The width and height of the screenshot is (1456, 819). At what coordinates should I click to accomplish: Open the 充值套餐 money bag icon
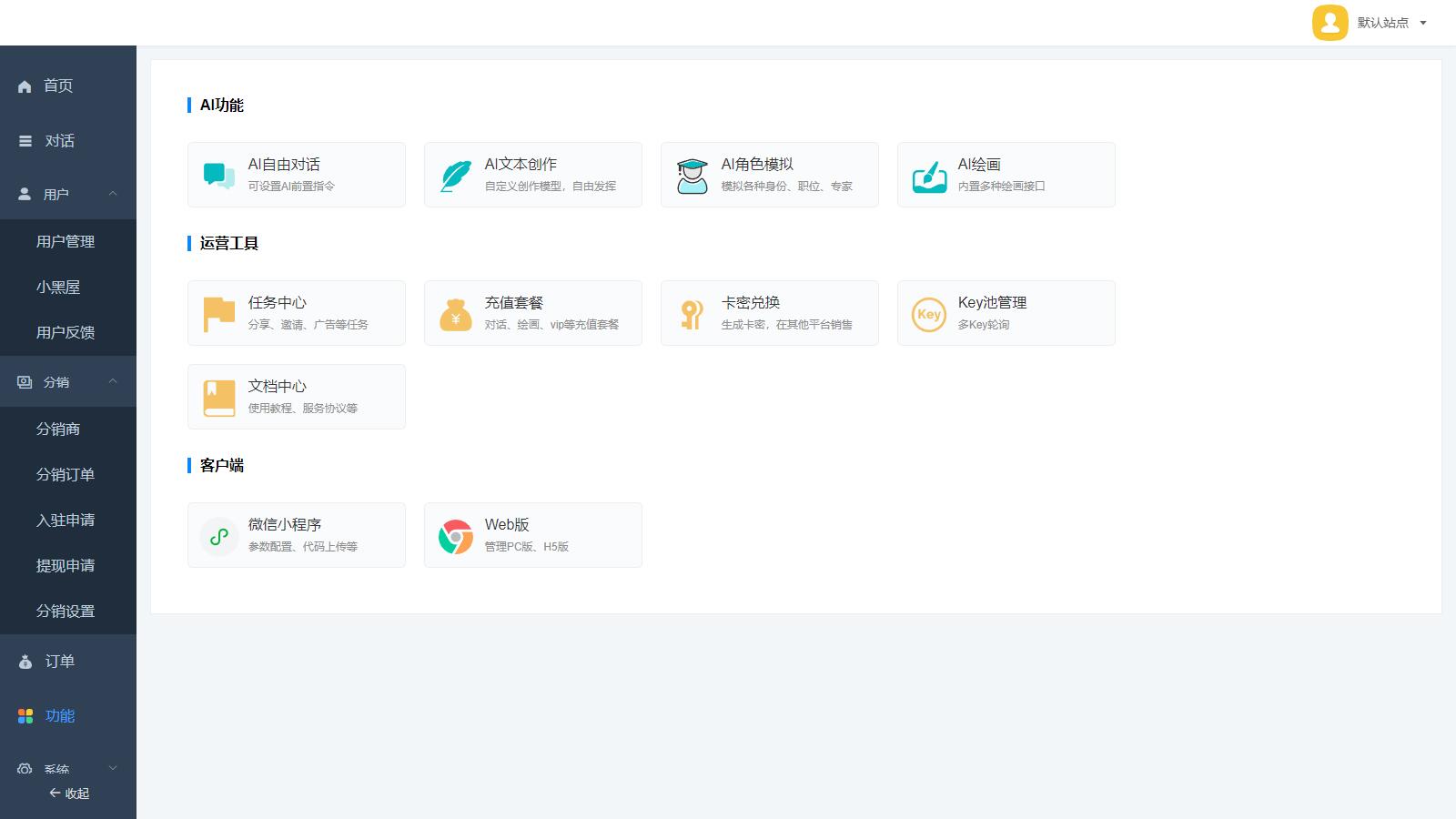click(x=456, y=314)
